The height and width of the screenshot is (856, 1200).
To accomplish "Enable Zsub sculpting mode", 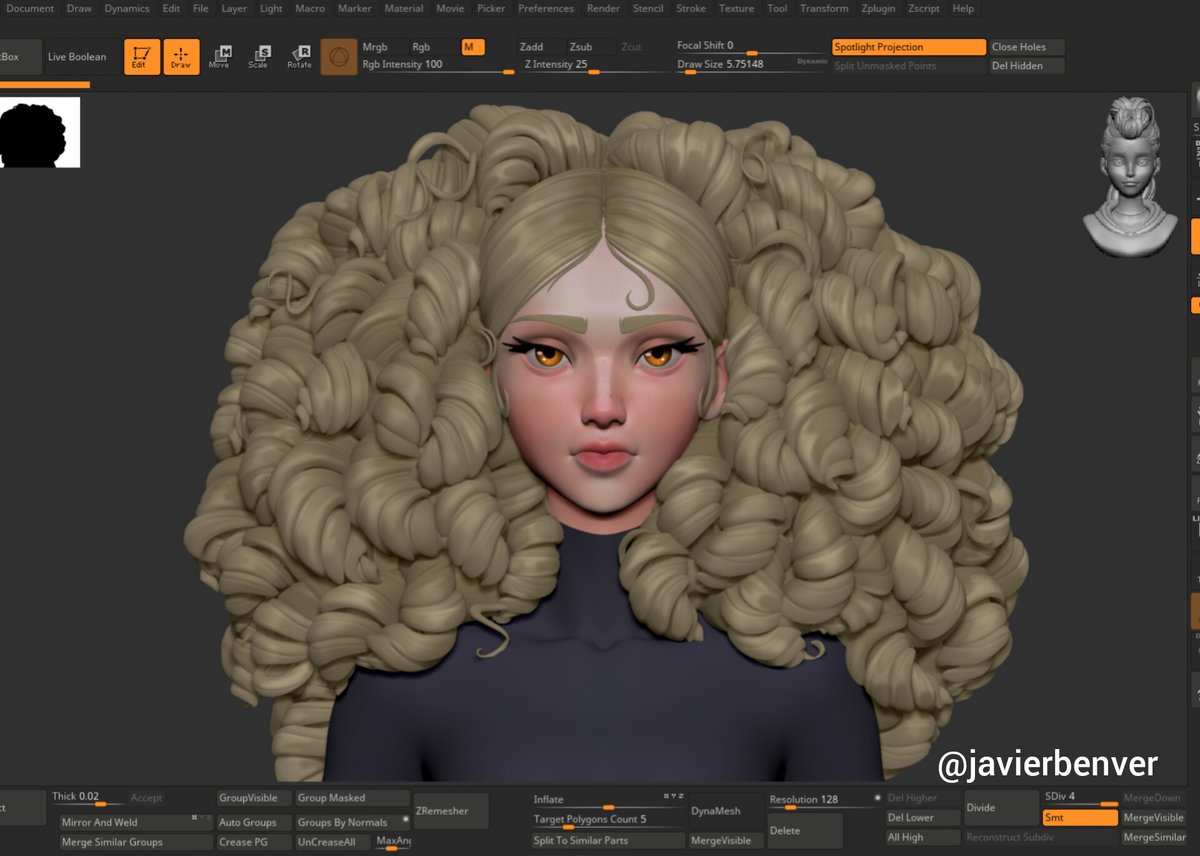I will pyautogui.click(x=589, y=47).
